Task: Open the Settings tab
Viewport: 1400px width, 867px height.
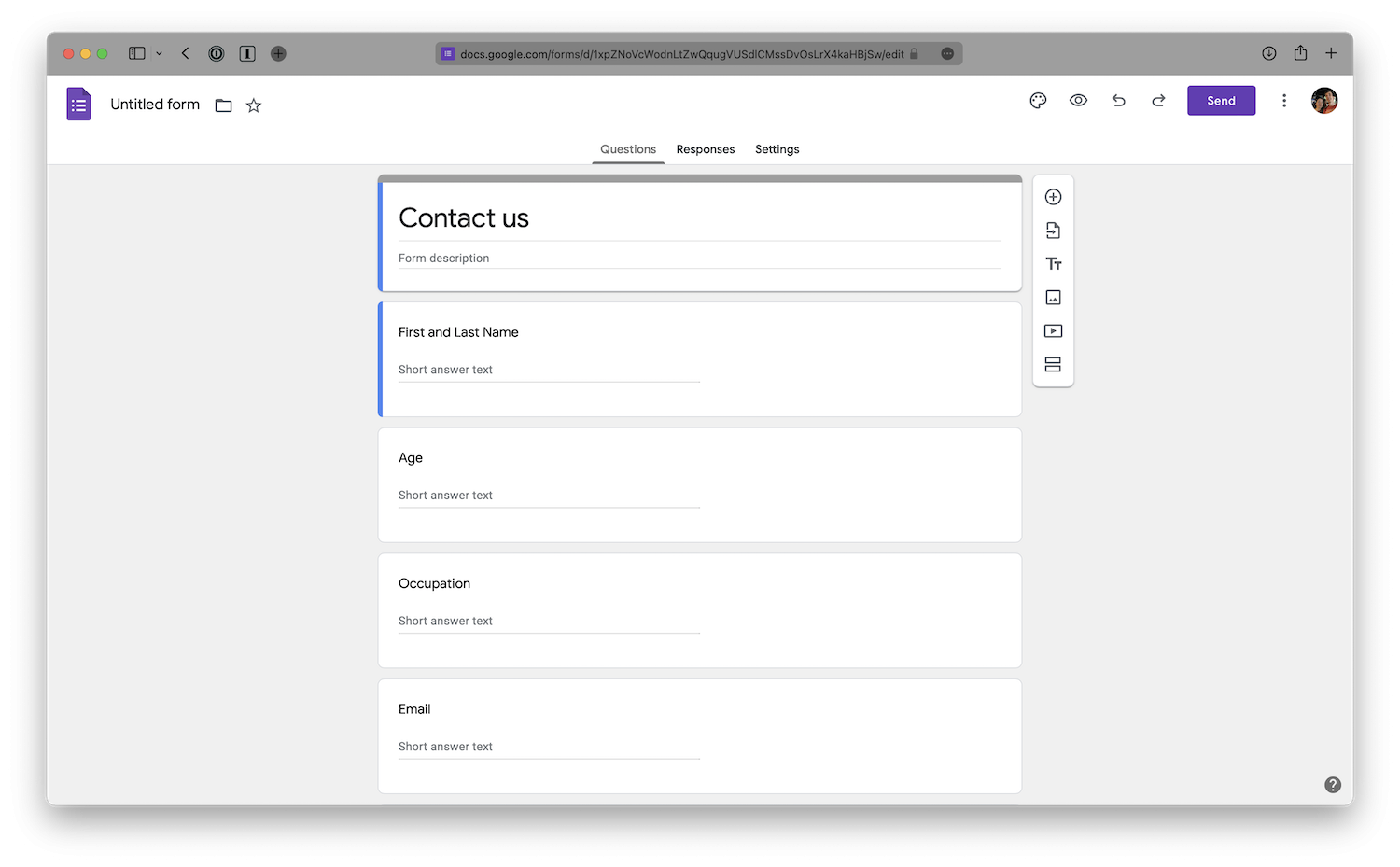Action: 777,149
